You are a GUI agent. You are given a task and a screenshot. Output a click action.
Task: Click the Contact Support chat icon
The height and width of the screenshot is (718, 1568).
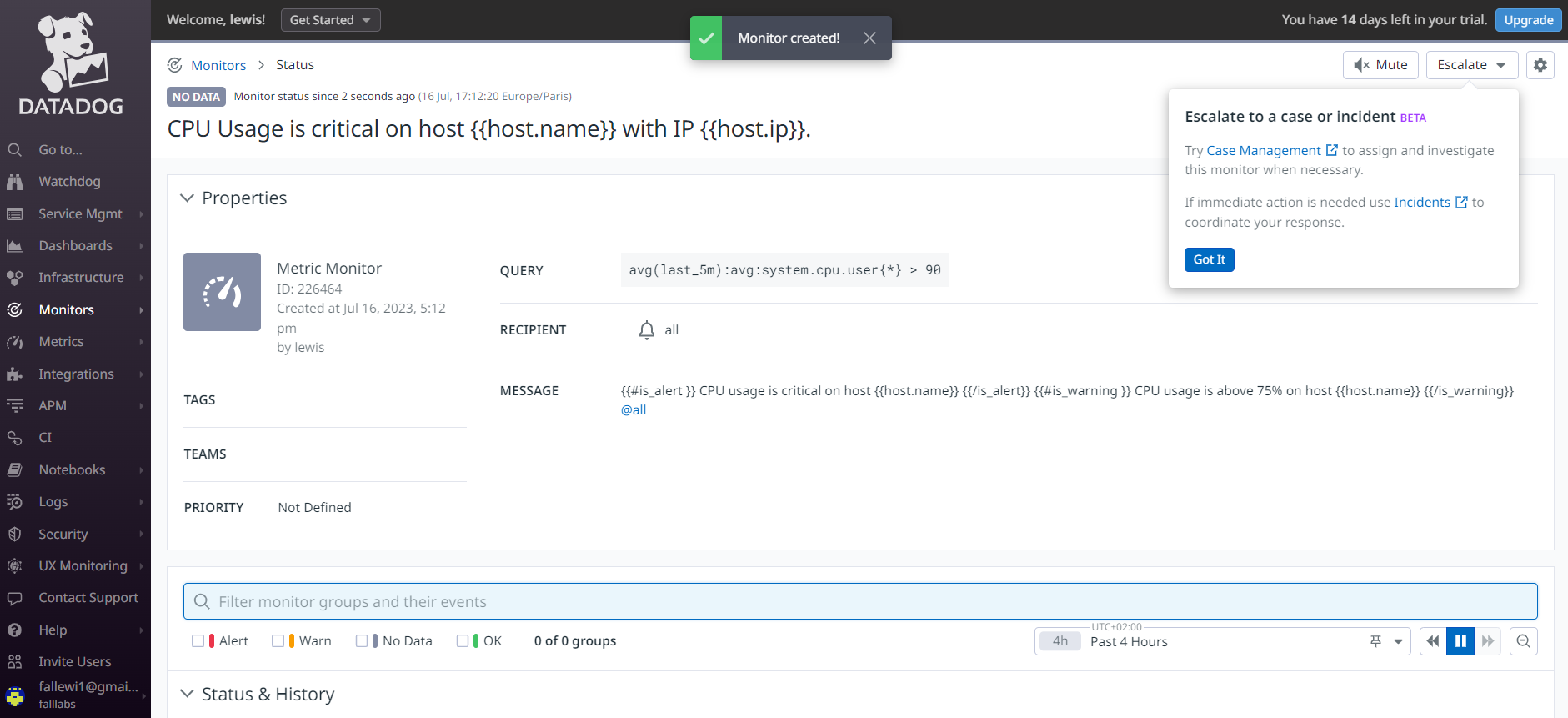(14, 598)
